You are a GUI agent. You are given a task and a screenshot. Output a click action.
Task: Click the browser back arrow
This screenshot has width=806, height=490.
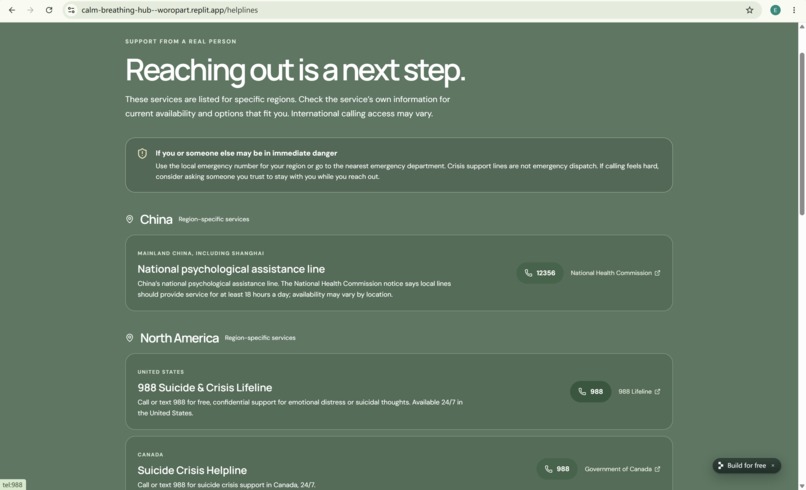click(x=12, y=10)
